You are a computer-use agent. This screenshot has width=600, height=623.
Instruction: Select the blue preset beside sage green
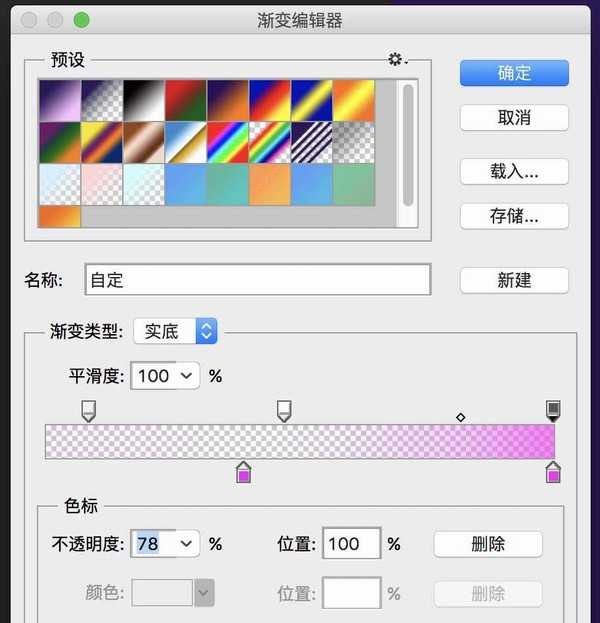(x=312, y=185)
